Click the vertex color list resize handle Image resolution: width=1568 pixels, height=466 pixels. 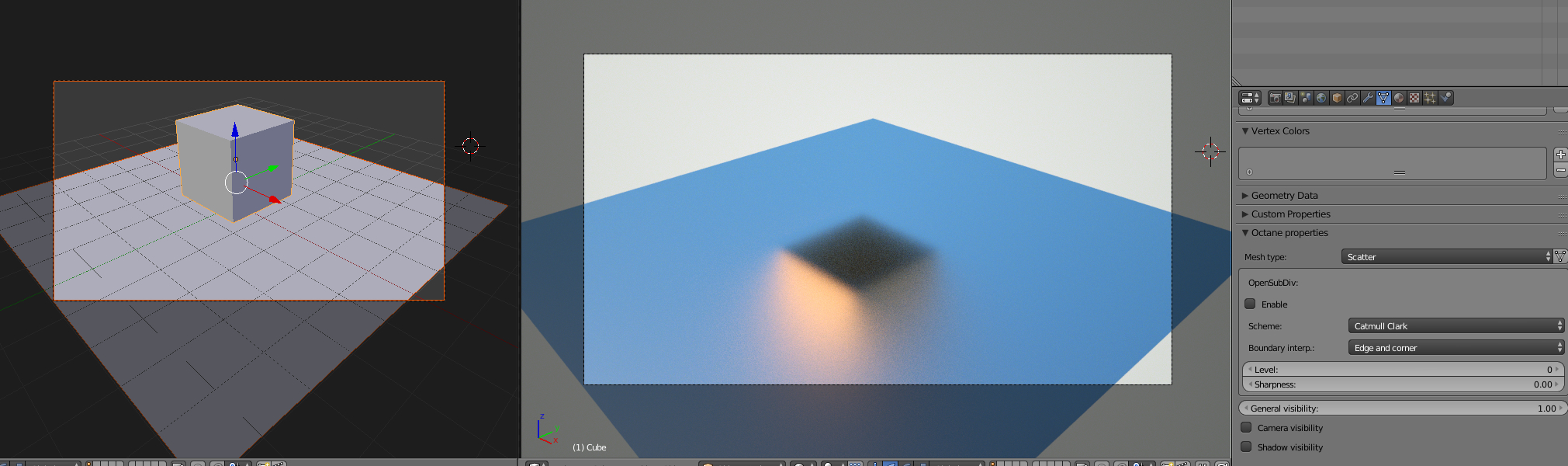(x=1400, y=172)
